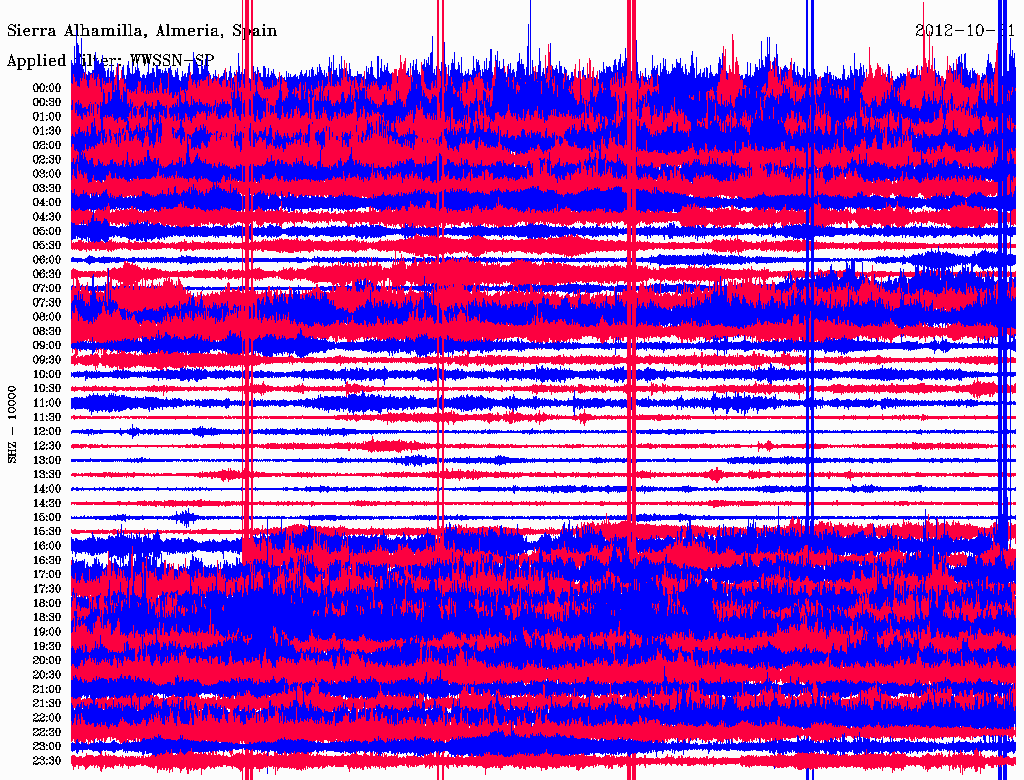Select the 23:00 time label
1024x780 pixels.
(46, 747)
